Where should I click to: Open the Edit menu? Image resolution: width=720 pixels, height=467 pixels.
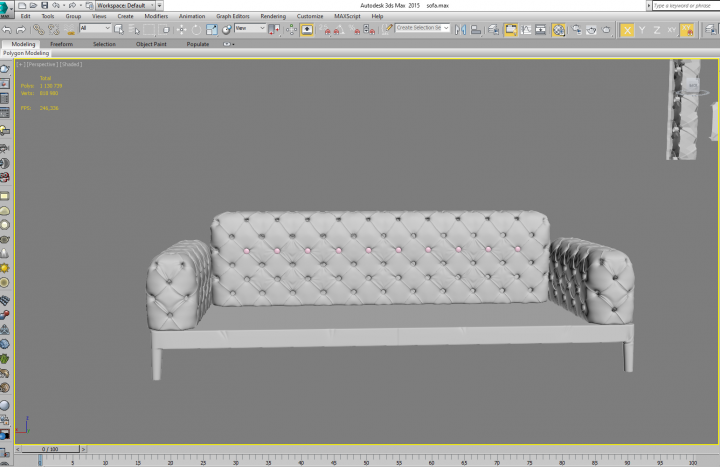[x=25, y=16]
